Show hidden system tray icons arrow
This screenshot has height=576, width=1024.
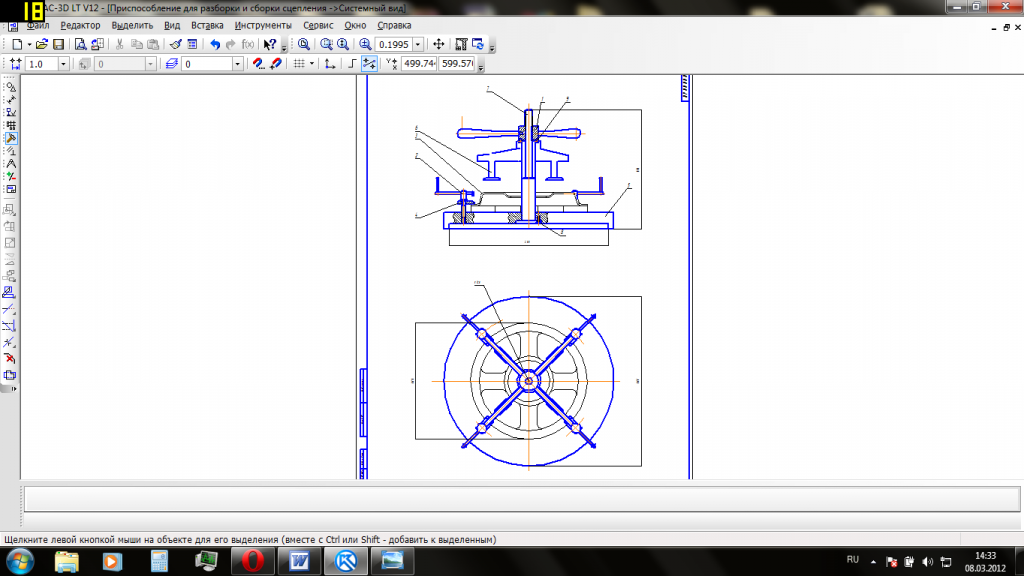(873, 562)
